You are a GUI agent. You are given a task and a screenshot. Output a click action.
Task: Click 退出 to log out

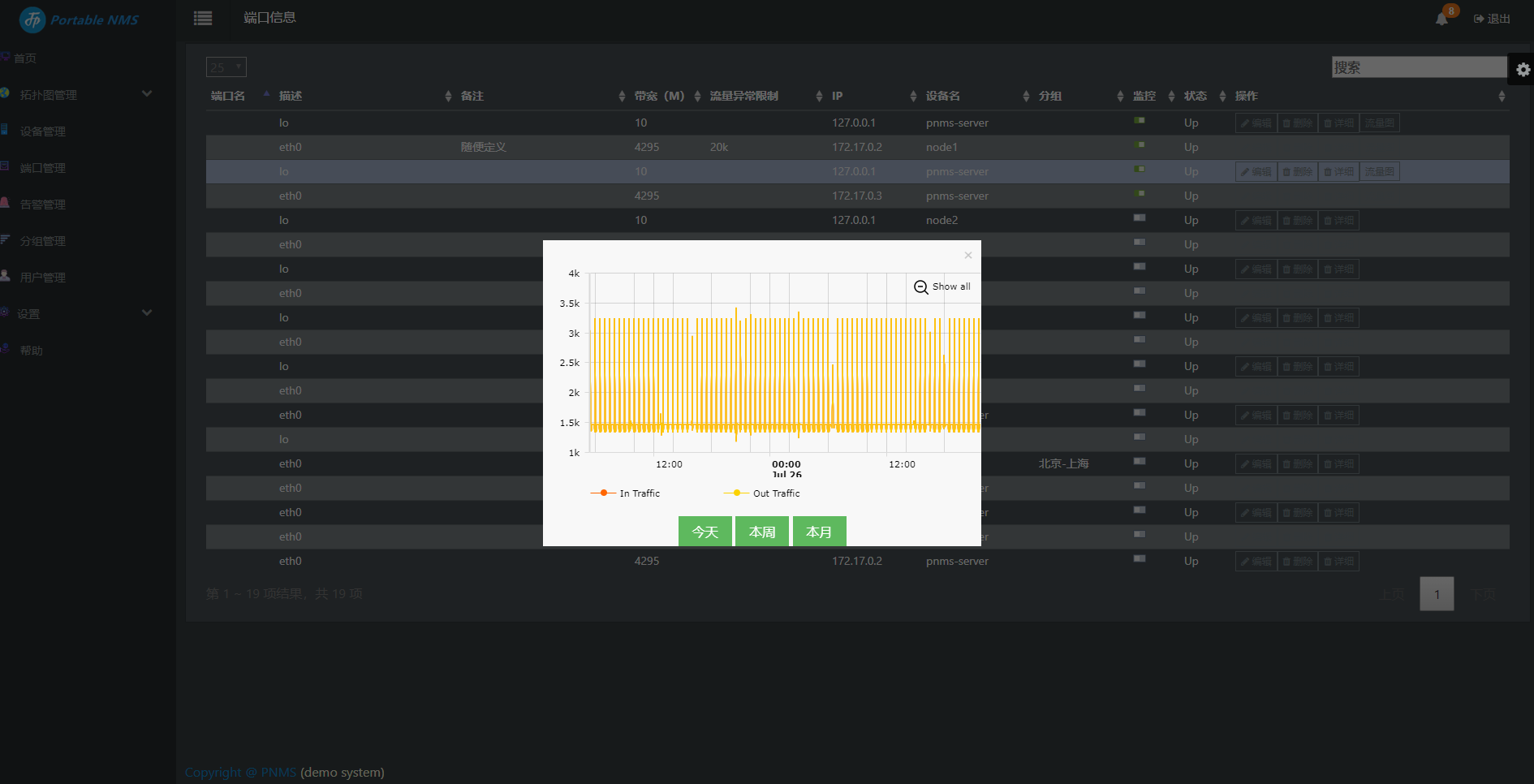click(x=1492, y=19)
